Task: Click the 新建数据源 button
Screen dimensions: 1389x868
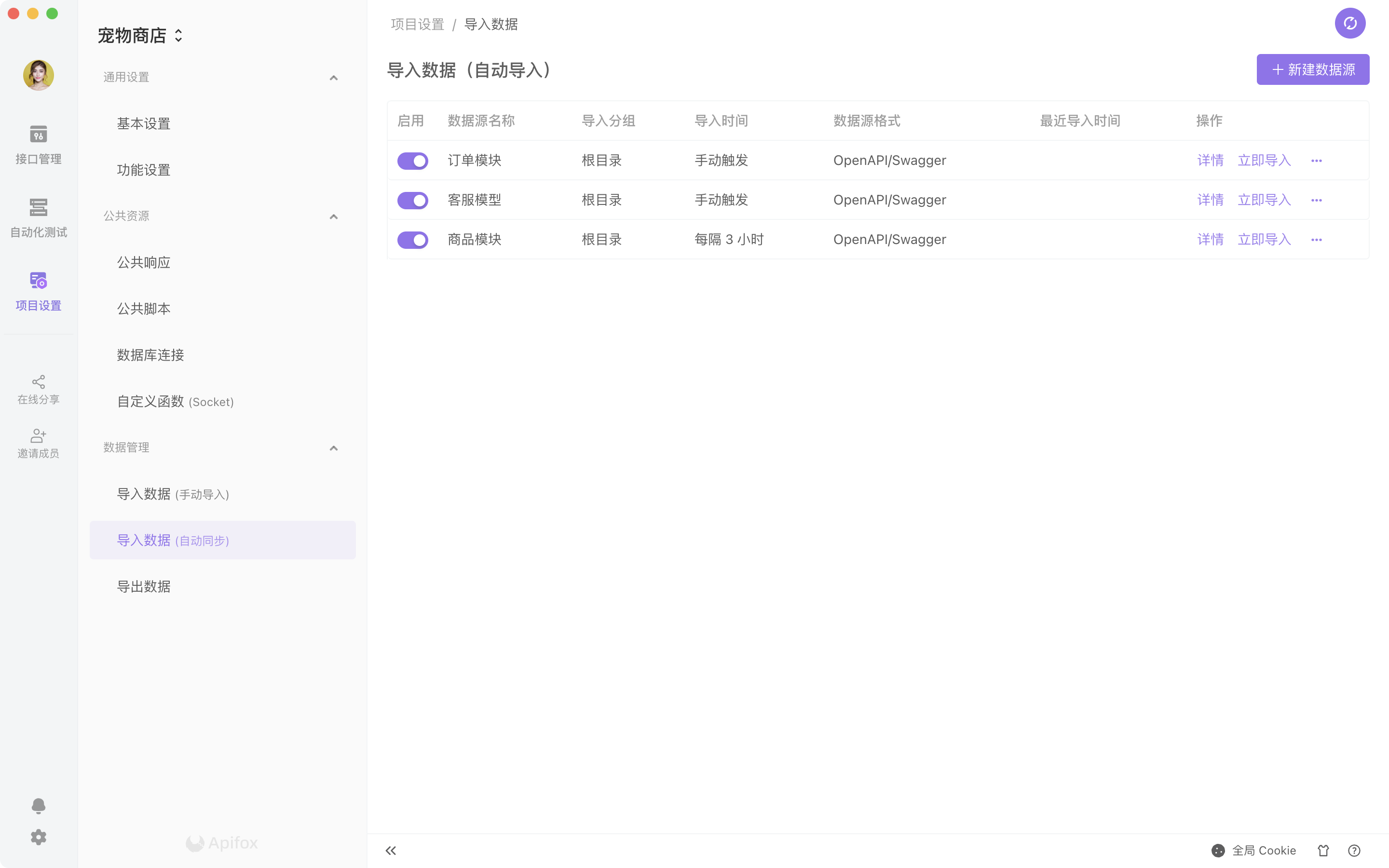Action: 1313,69
